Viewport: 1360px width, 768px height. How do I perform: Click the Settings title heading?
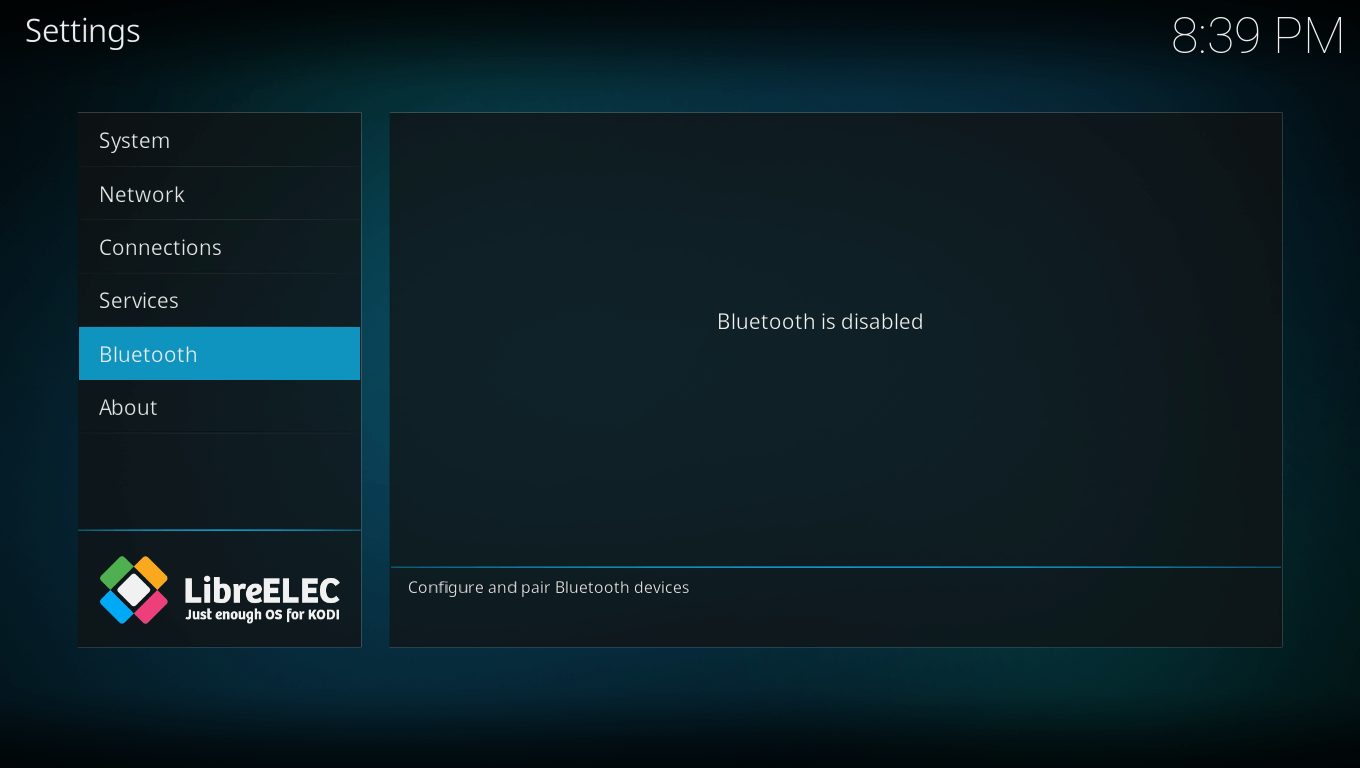(x=83, y=31)
